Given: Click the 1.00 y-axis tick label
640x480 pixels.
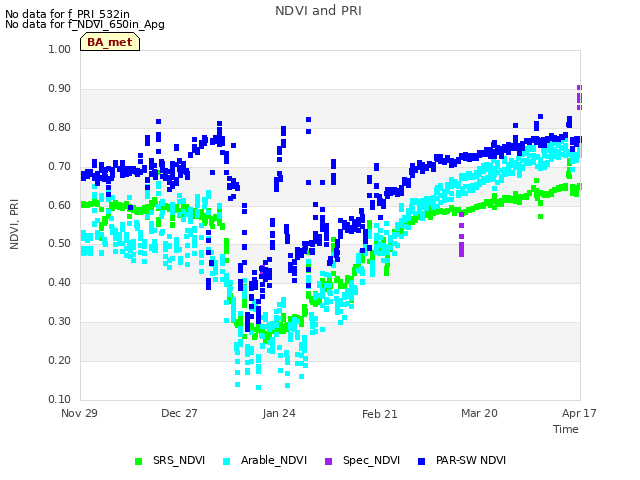Looking at the screenshot, I should (60, 49).
